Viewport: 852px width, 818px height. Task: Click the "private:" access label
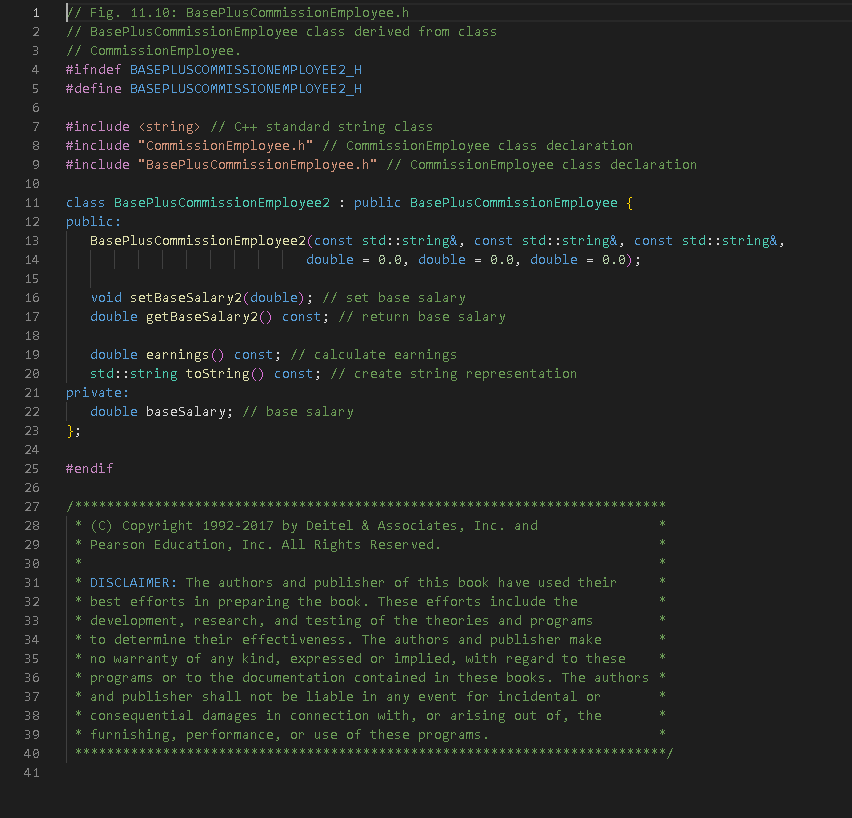click(97, 393)
